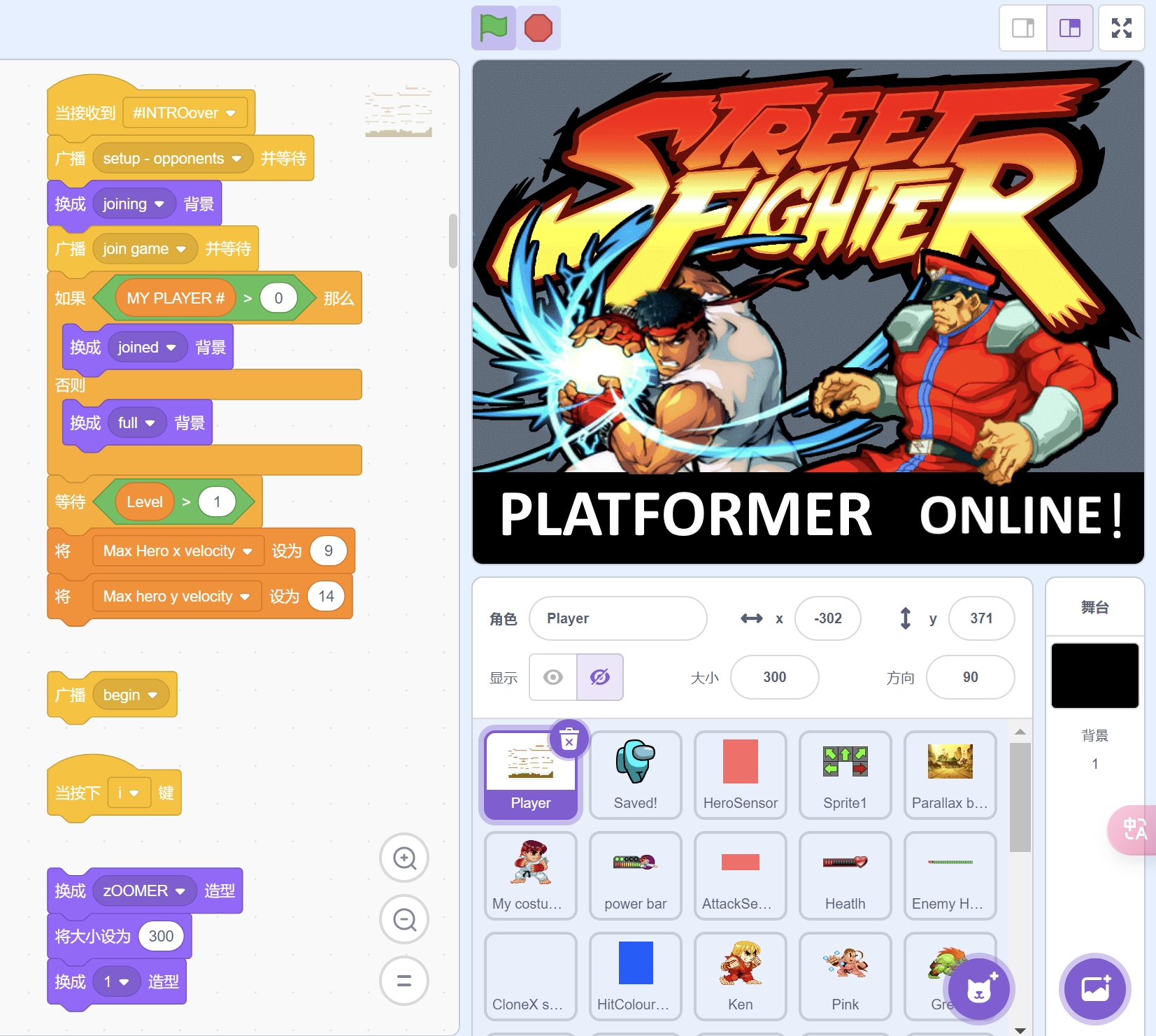Switch to small stage layout
The height and width of the screenshot is (1036, 1156).
(x=1023, y=28)
